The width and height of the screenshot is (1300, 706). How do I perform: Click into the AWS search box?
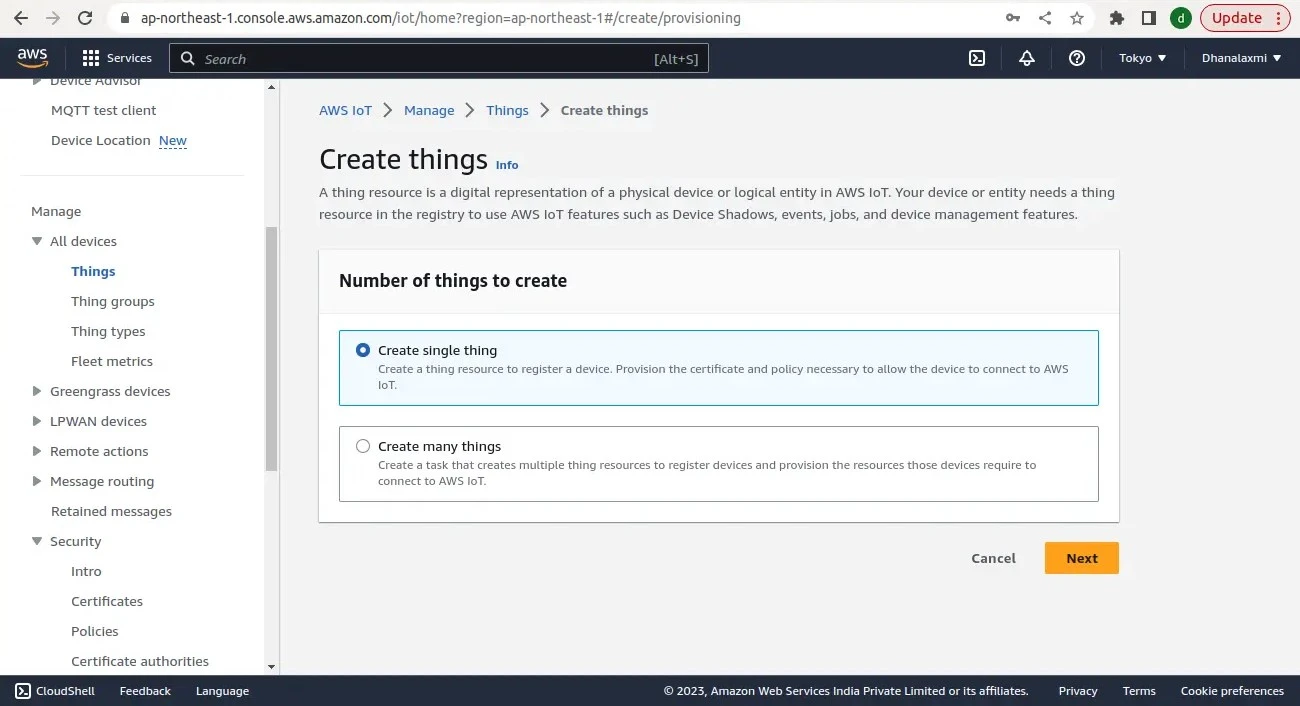(439, 59)
